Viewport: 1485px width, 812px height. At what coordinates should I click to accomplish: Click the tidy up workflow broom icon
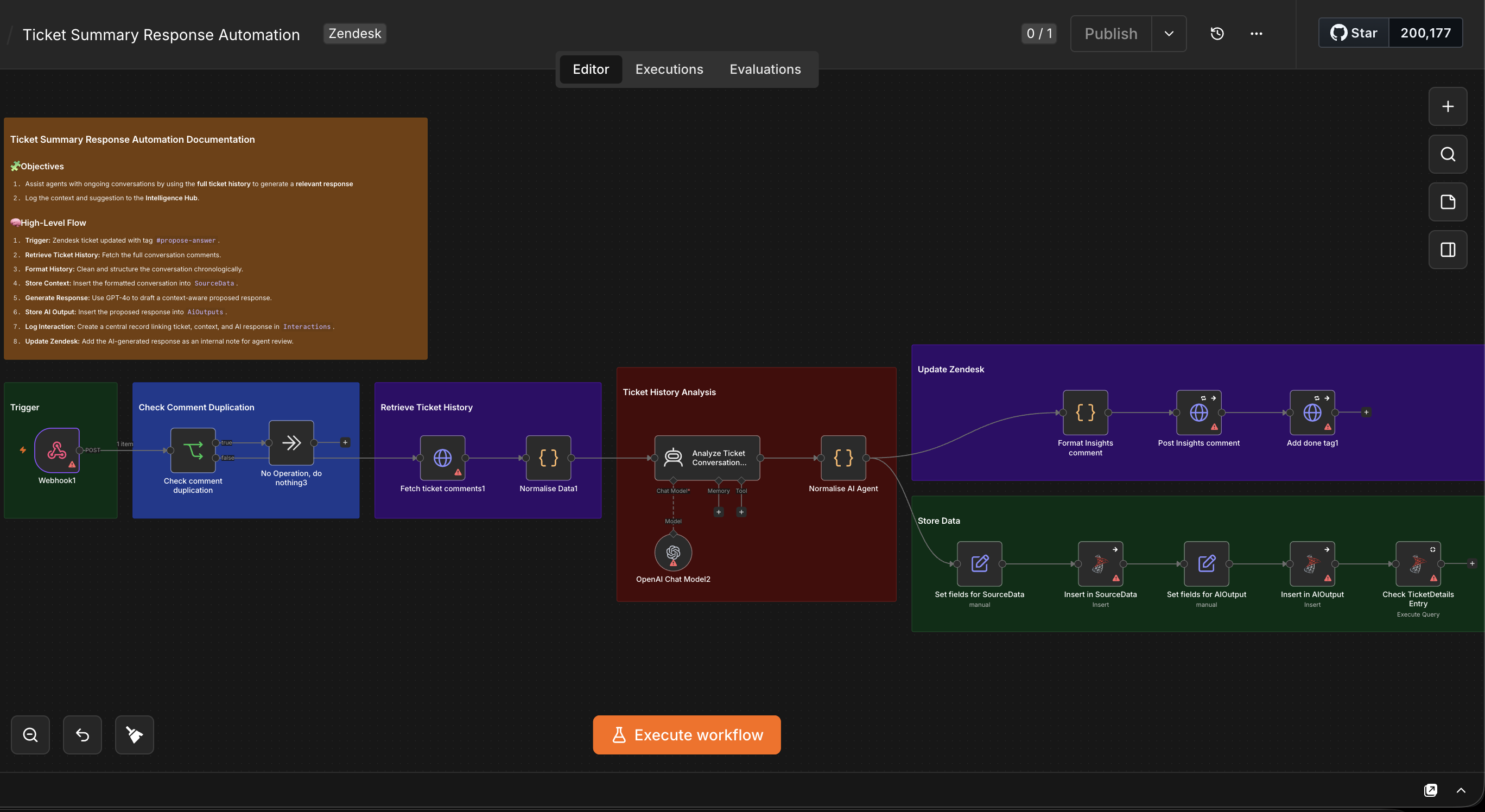tap(134, 735)
